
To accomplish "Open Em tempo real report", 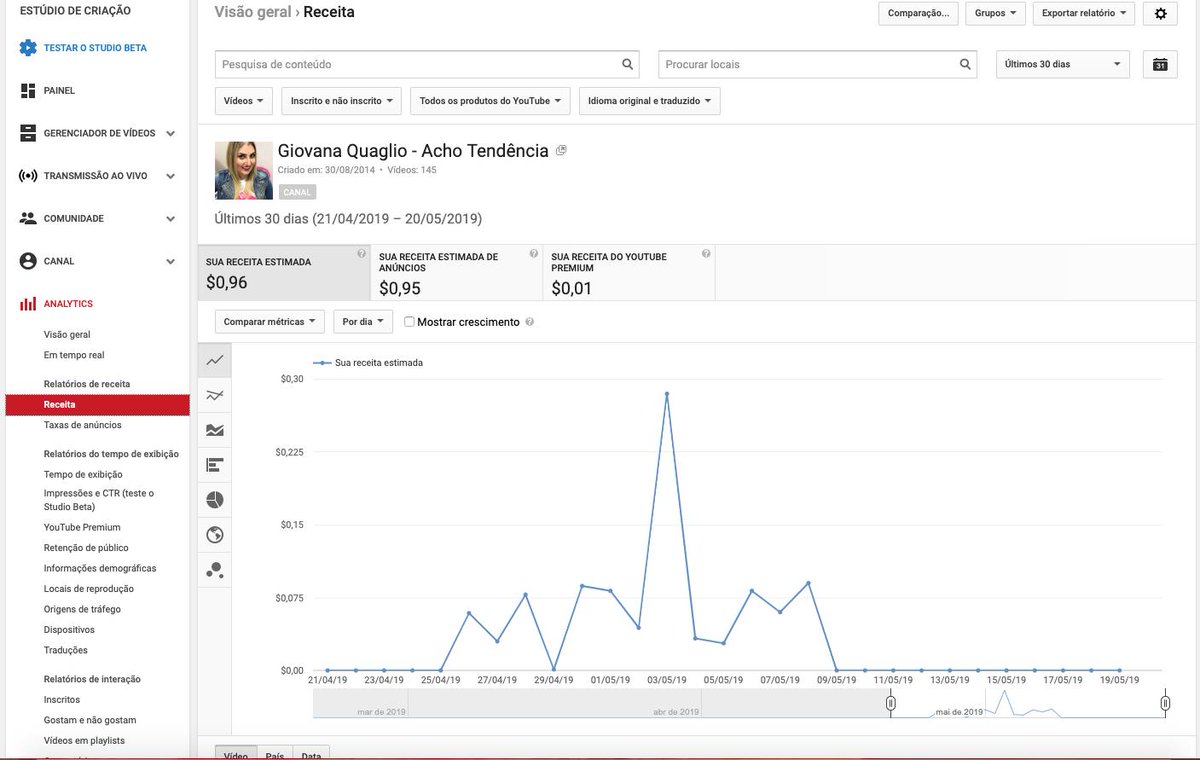I will (x=74, y=355).
